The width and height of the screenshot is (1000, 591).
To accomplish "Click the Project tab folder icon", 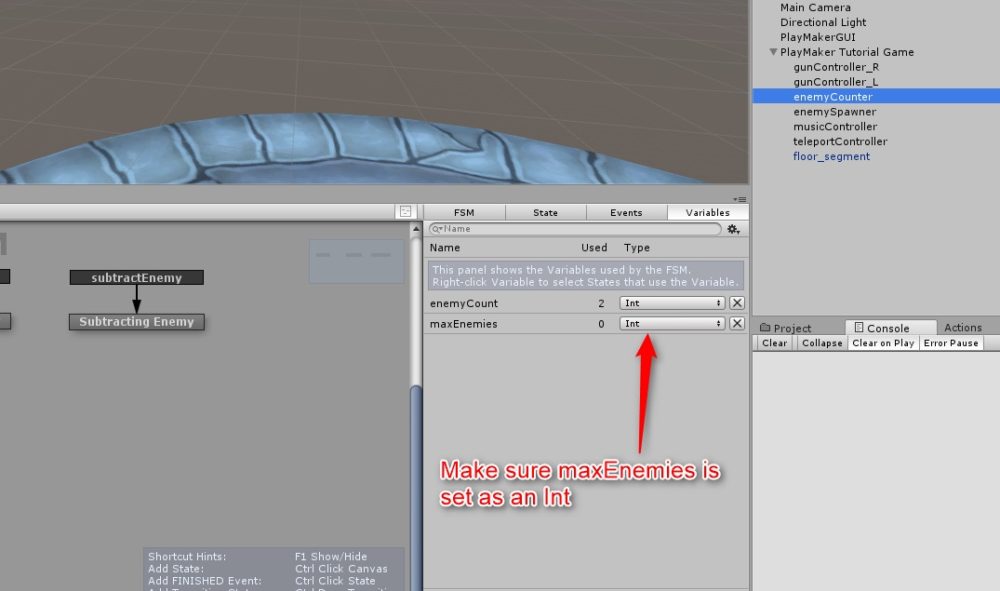I will [x=765, y=328].
